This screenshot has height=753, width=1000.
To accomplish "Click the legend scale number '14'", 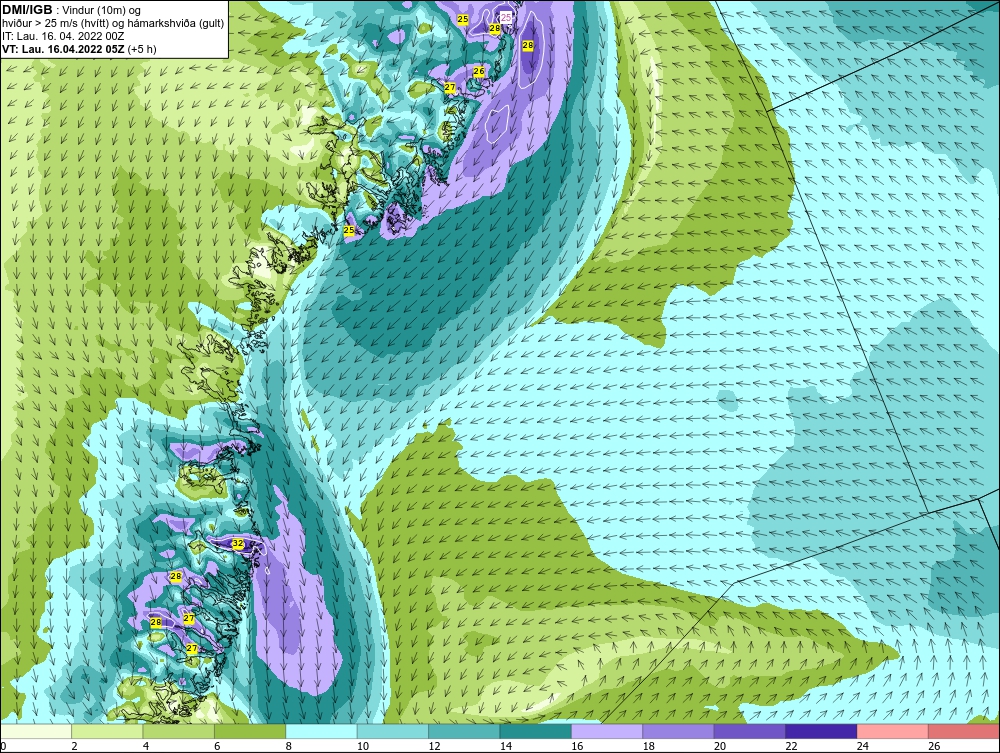I will pos(505,746).
